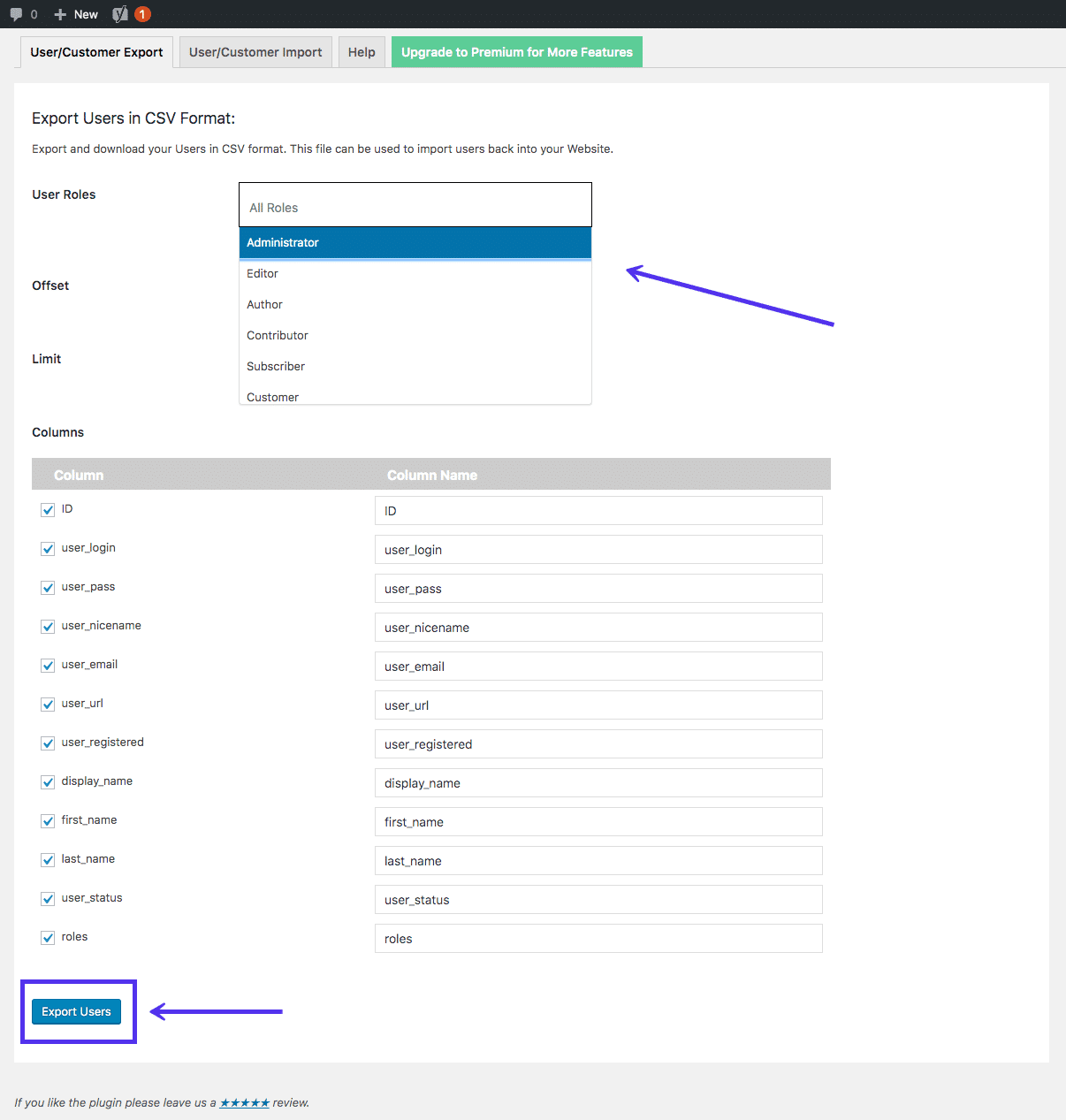
Task: Toggle the roles column checkbox
Action: [x=47, y=938]
